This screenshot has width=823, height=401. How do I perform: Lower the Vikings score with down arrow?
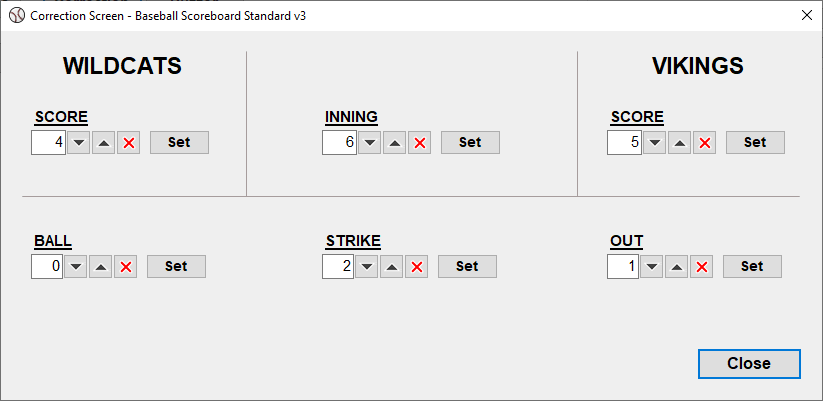[655, 143]
